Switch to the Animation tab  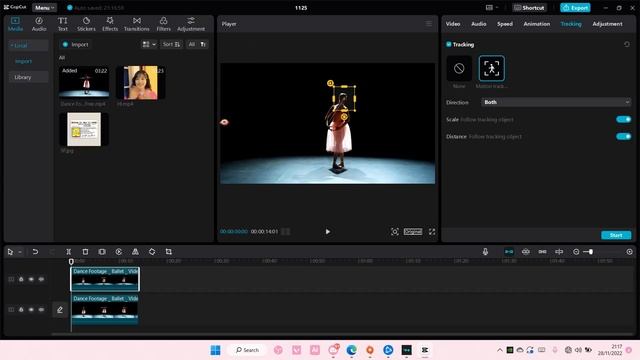point(537,24)
